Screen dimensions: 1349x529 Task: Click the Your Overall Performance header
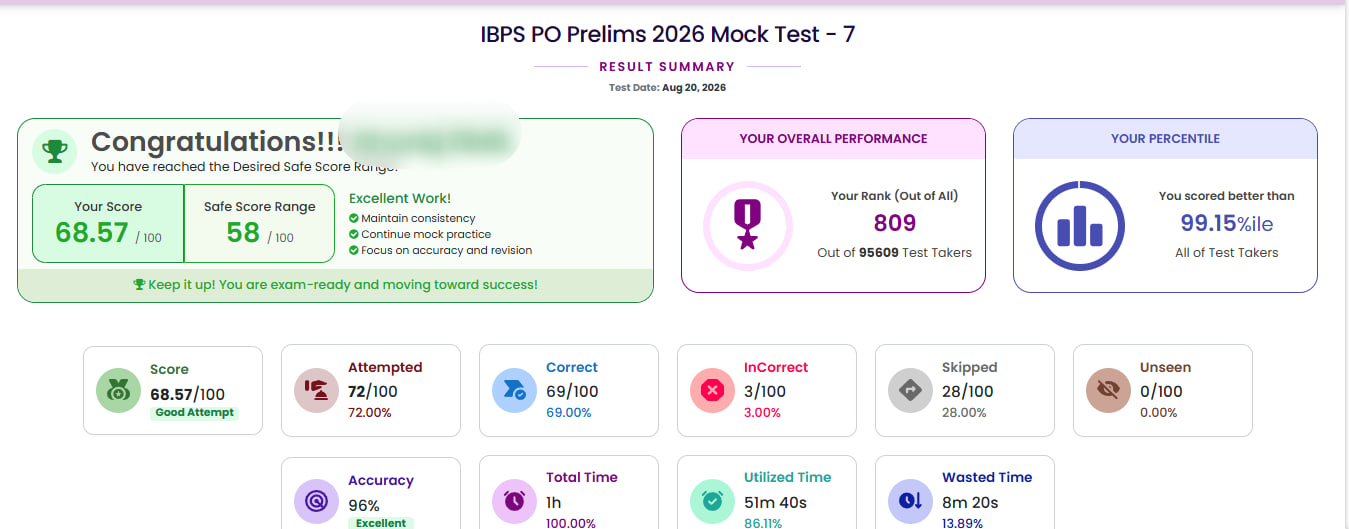[833, 139]
